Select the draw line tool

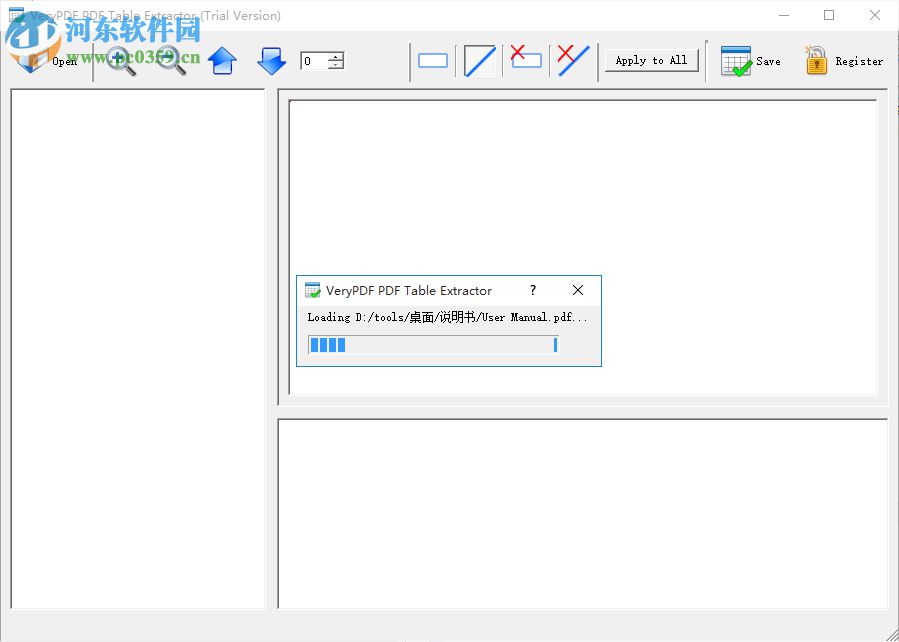(x=479, y=60)
